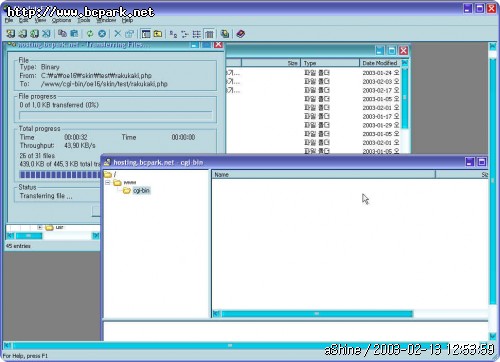Open the File menu
500x362 pixels.
[x=9, y=20]
